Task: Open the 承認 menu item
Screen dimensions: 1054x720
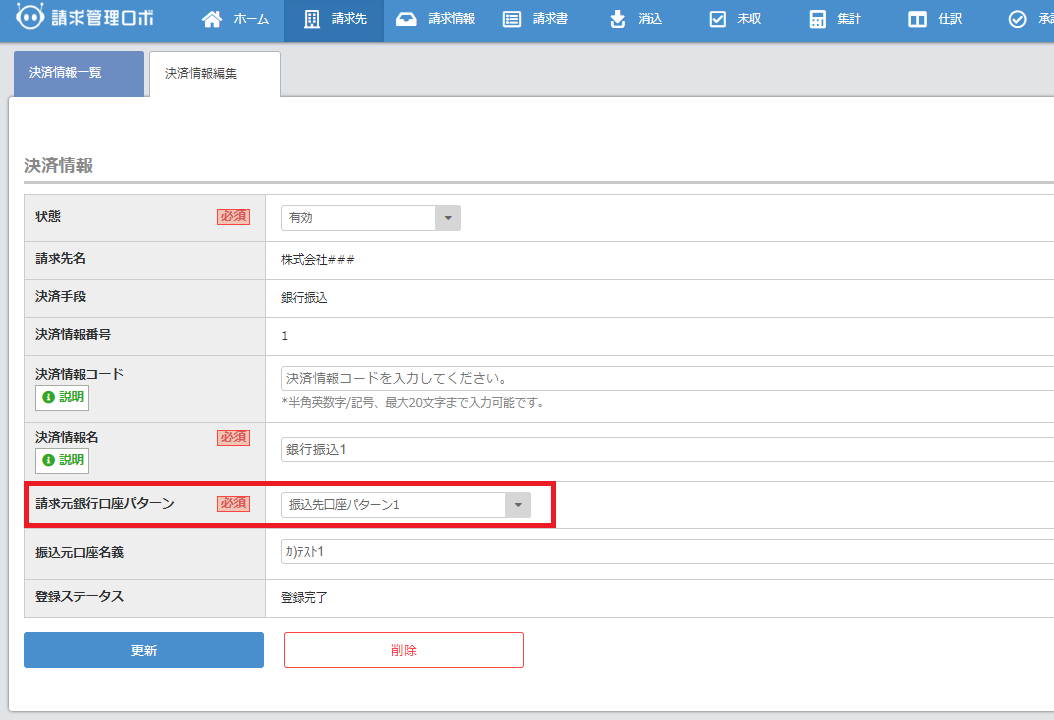Action: (1028, 20)
